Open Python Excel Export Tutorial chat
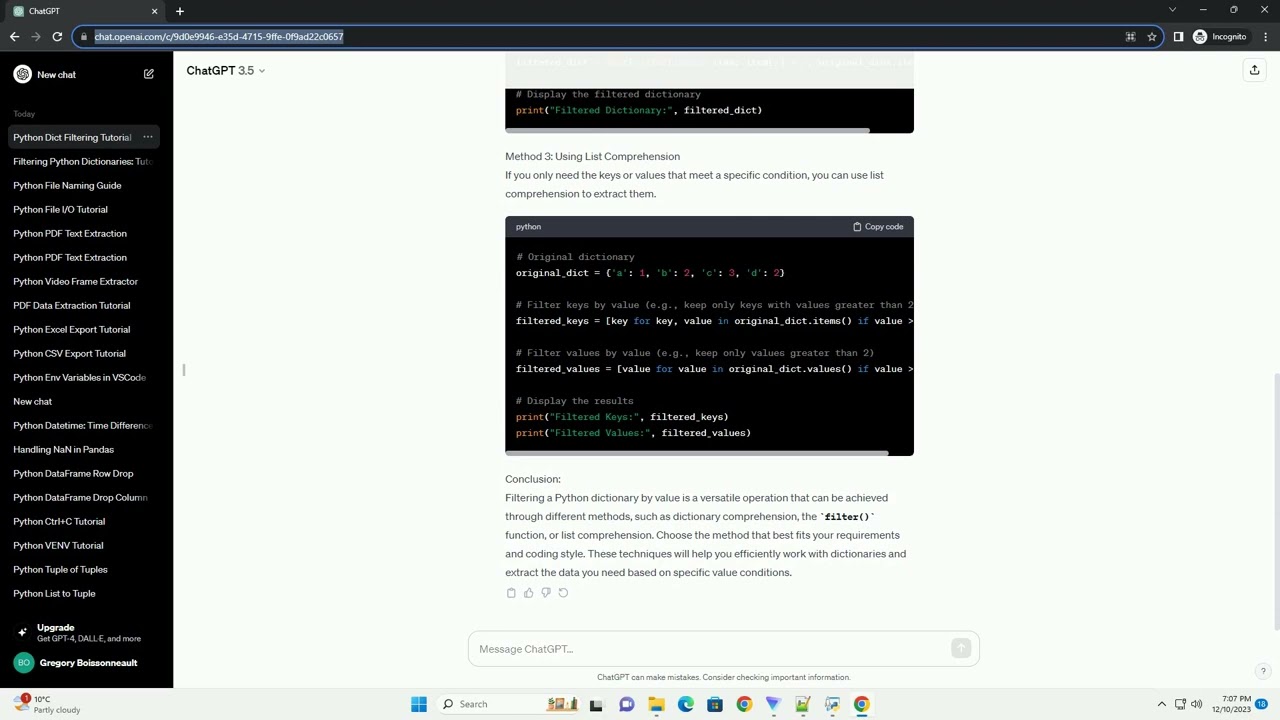 pos(84,329)
